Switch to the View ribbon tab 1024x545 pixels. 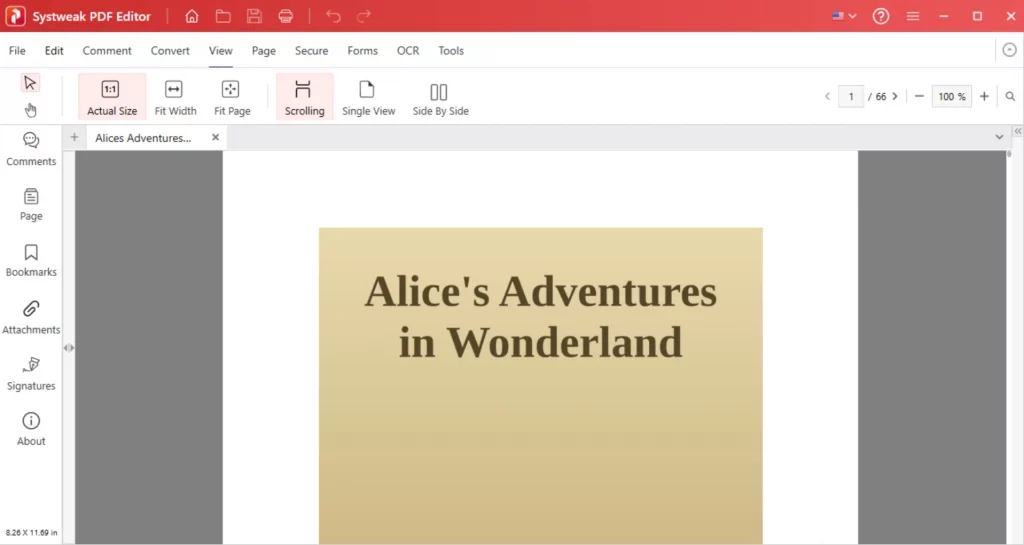click(221, 50)
